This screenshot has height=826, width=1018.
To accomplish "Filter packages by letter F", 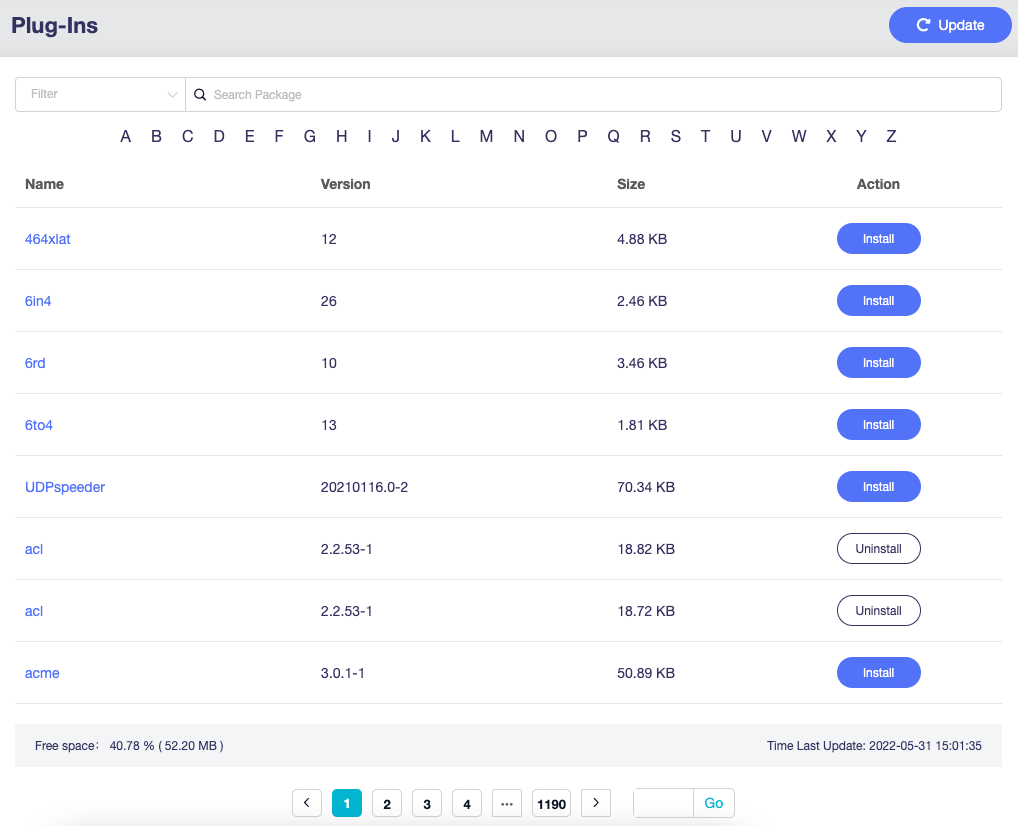I will click(279, 136).
